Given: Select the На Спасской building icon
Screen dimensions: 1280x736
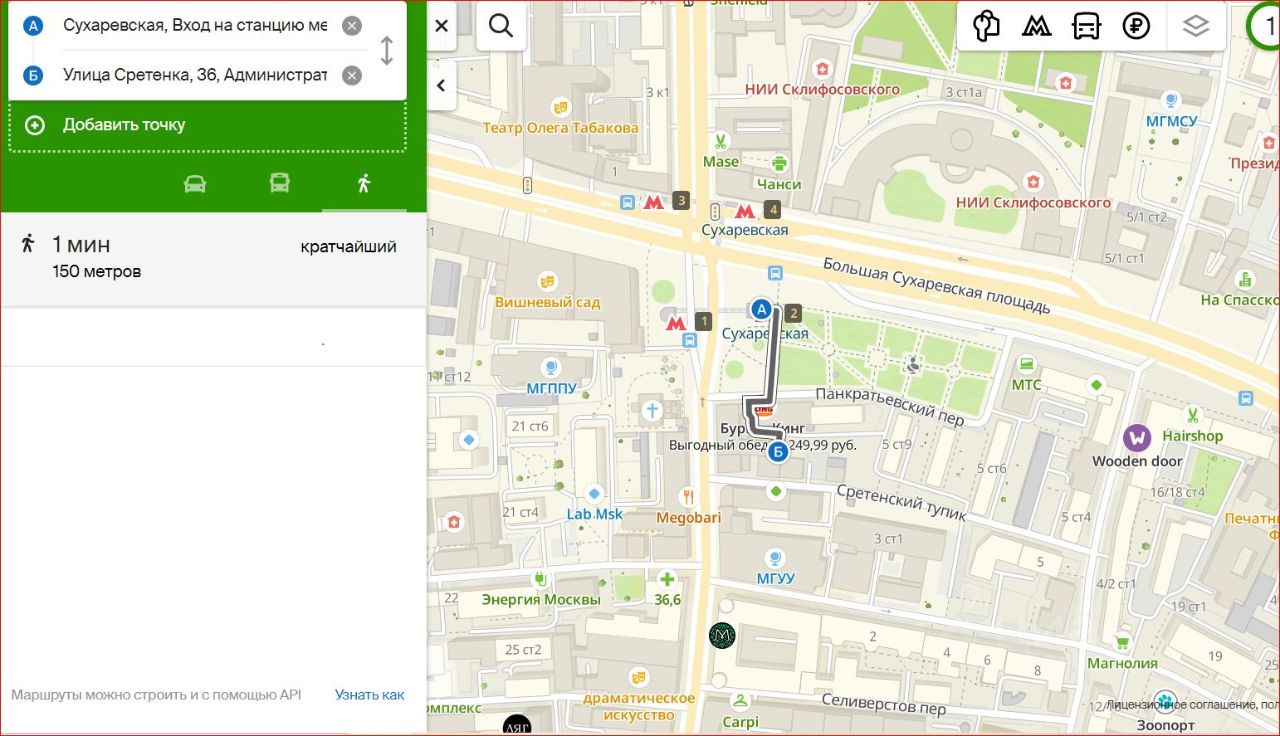Looking at the screenshot, I should tap(1245, 279).
